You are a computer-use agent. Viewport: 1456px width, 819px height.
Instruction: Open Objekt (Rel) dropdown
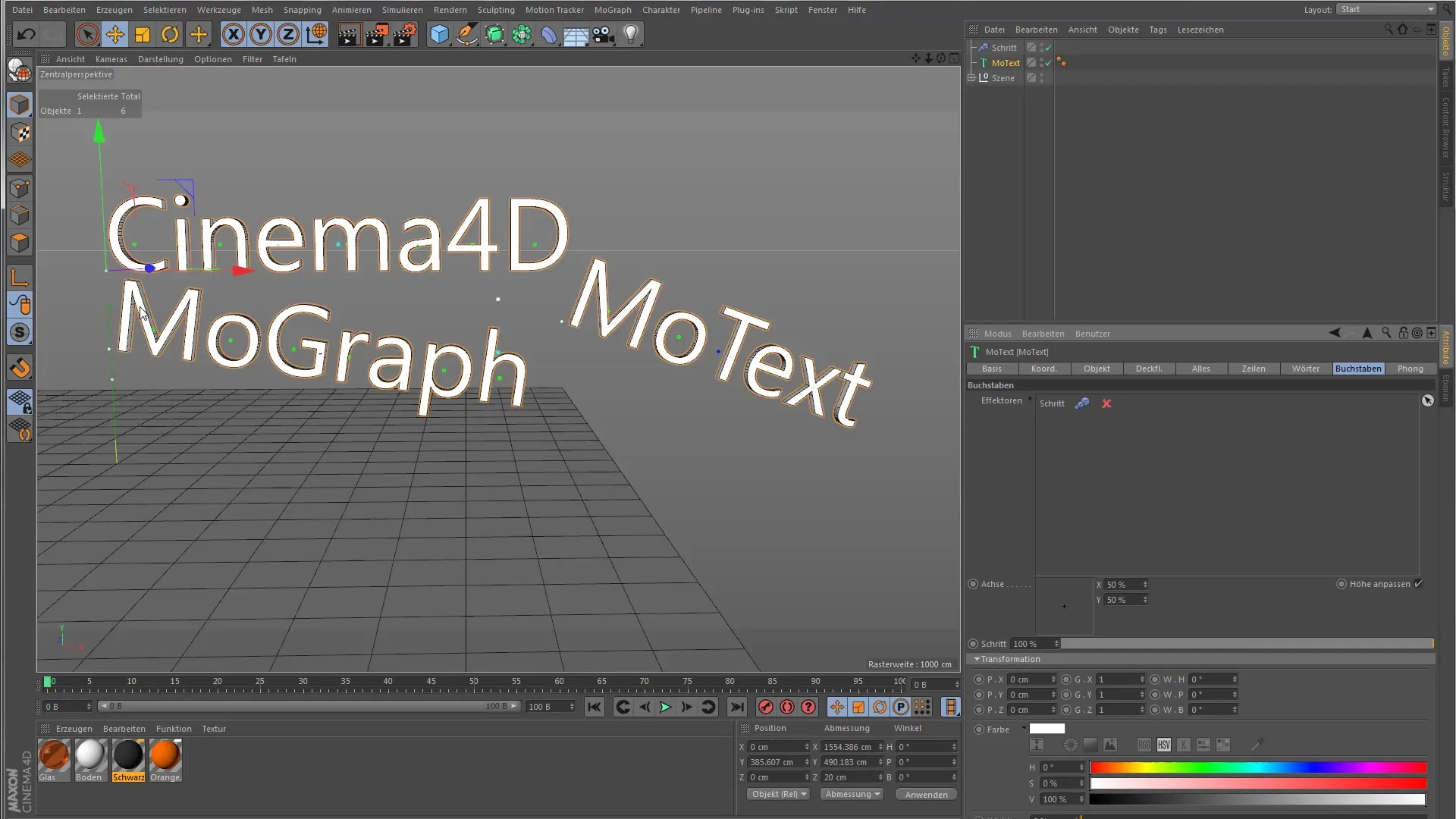(779, 794)
